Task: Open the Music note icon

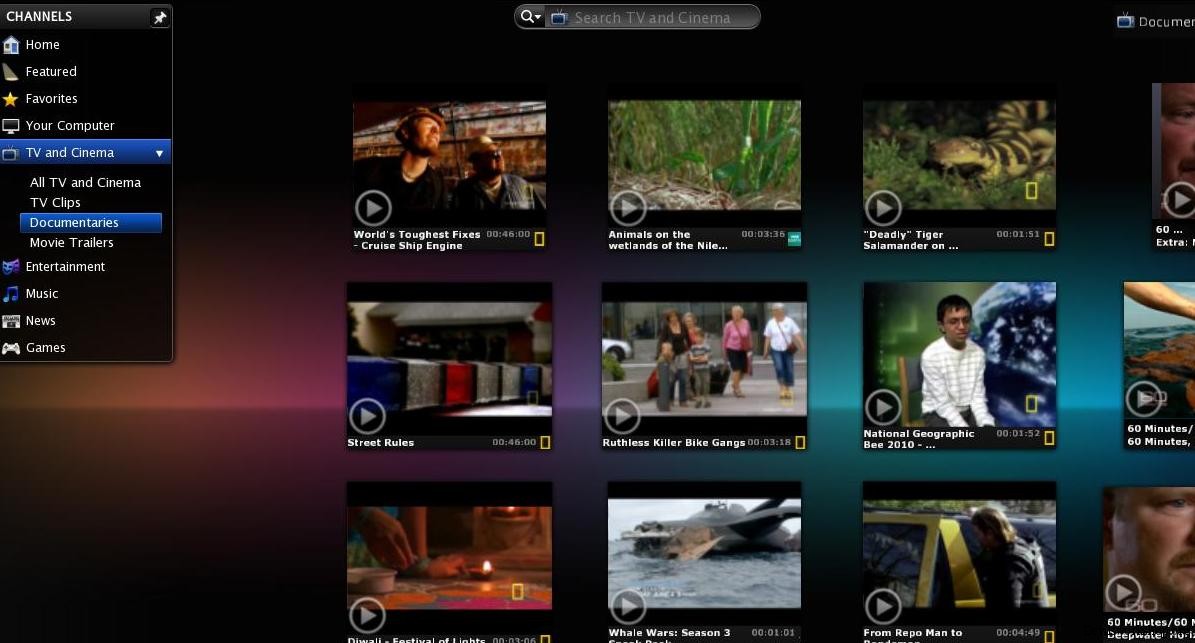Action: pos(11,294)
